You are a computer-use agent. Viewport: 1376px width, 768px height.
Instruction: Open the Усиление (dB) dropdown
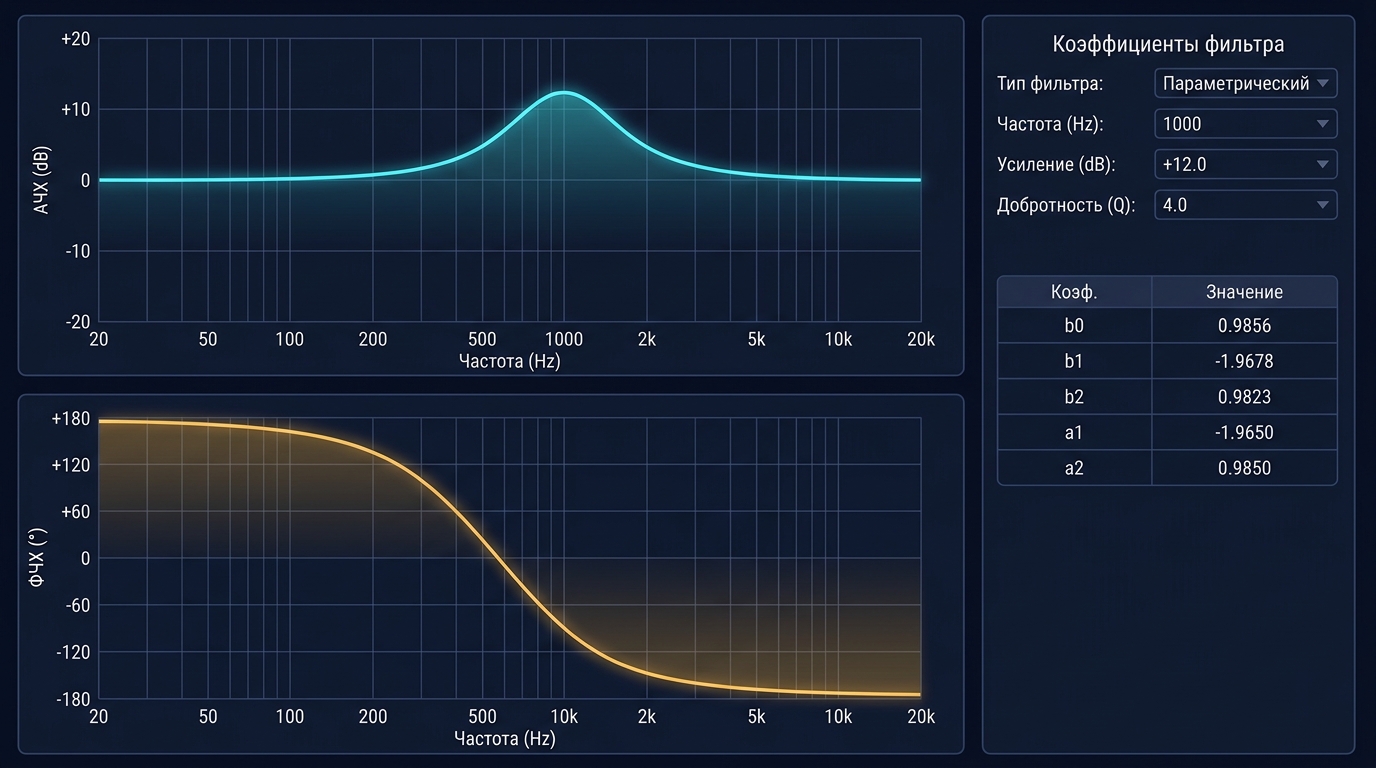(x=1245, y=164)
